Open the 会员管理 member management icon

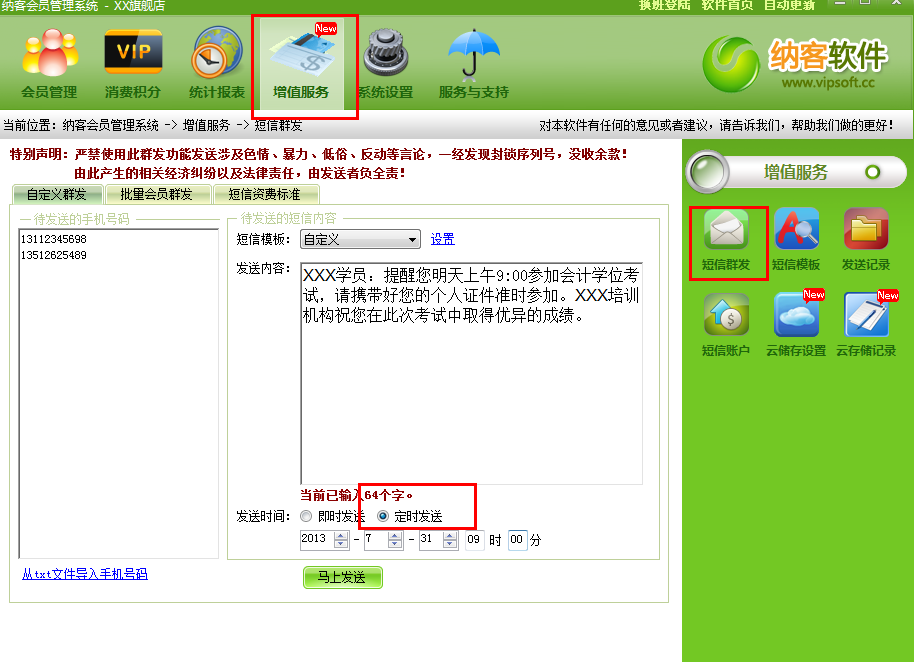point(49,62)
